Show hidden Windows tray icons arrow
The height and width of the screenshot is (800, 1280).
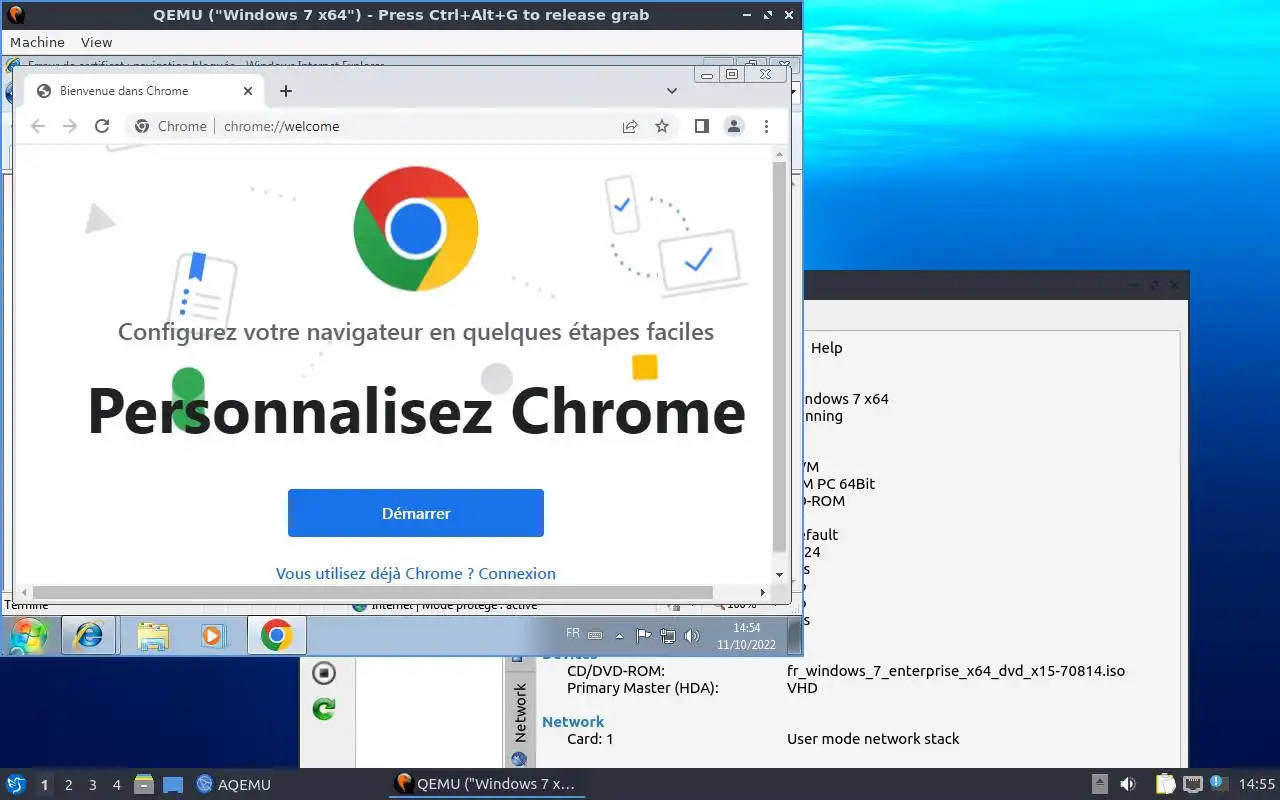click(x=619, y=636)
